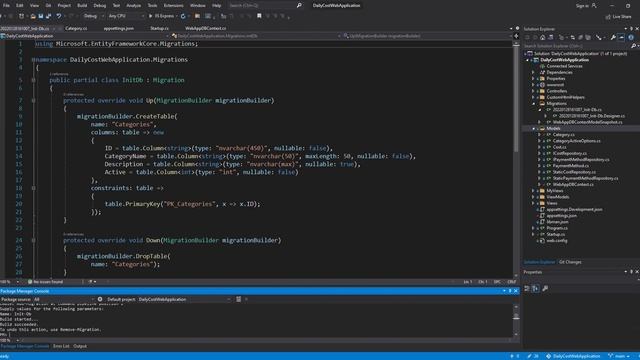Click the Property Pages wrench in Properties panel
Viewport: 640px width, 360px height.
pyautogui.click(x=545, y=289)
